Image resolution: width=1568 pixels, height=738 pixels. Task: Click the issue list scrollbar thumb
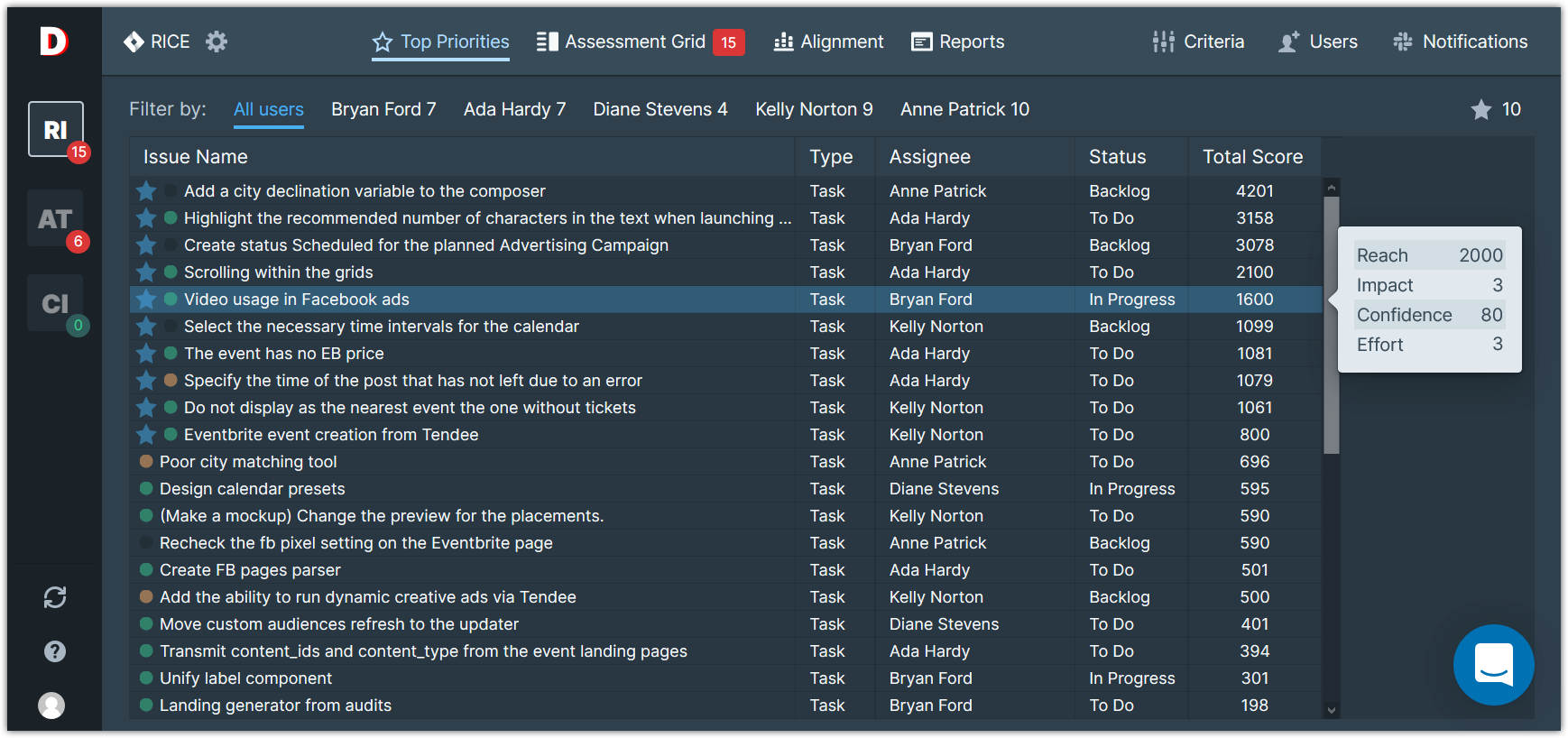pyautogui.click(x=1331, y=325)
